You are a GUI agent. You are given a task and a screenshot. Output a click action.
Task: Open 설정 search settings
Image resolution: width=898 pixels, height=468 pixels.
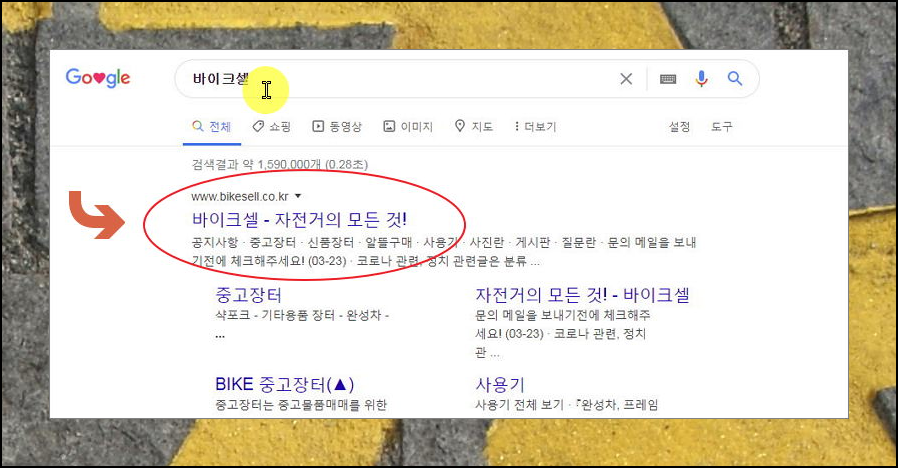pos(680,127)
